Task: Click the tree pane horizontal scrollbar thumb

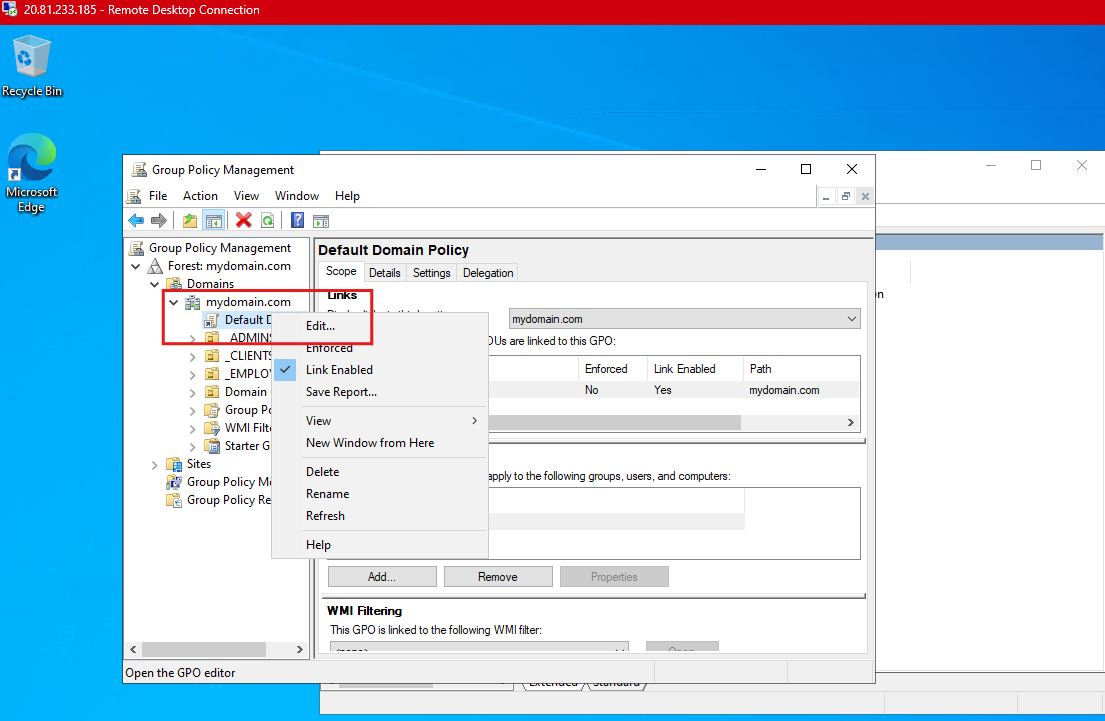Action: [204, 649]
